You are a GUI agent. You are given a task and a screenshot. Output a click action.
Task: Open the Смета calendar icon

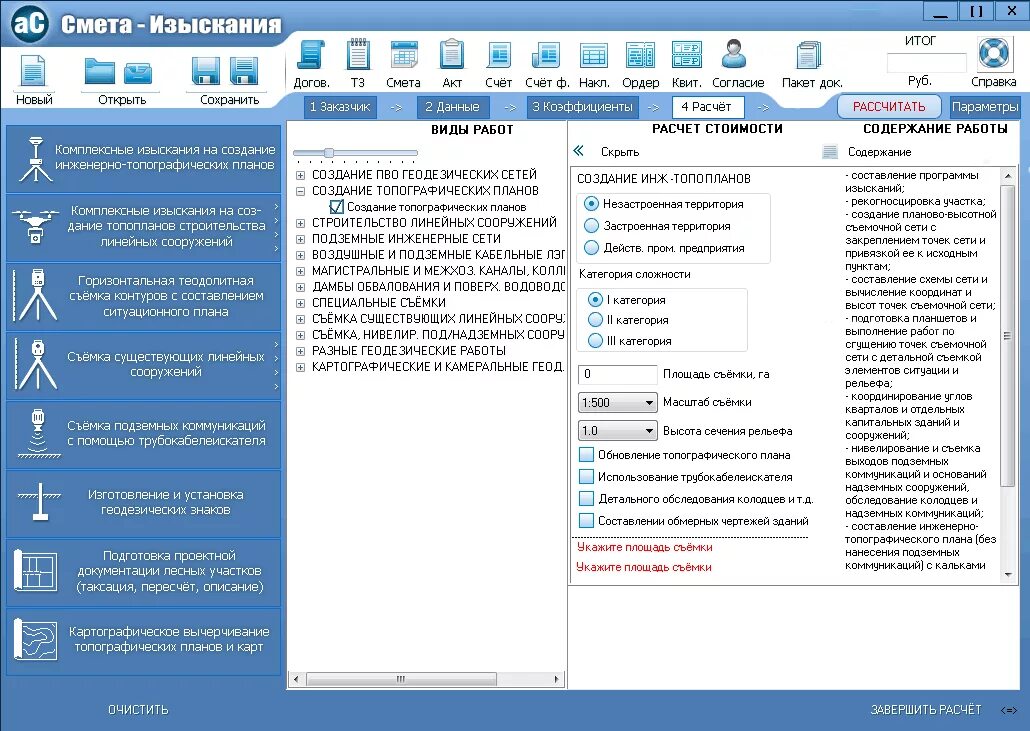(403, 55)
